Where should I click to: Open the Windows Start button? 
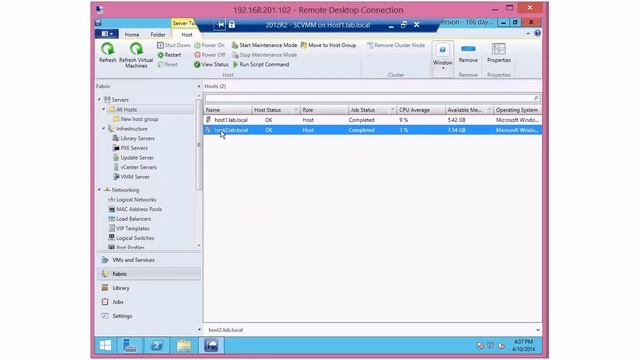[x=105, y=346]
